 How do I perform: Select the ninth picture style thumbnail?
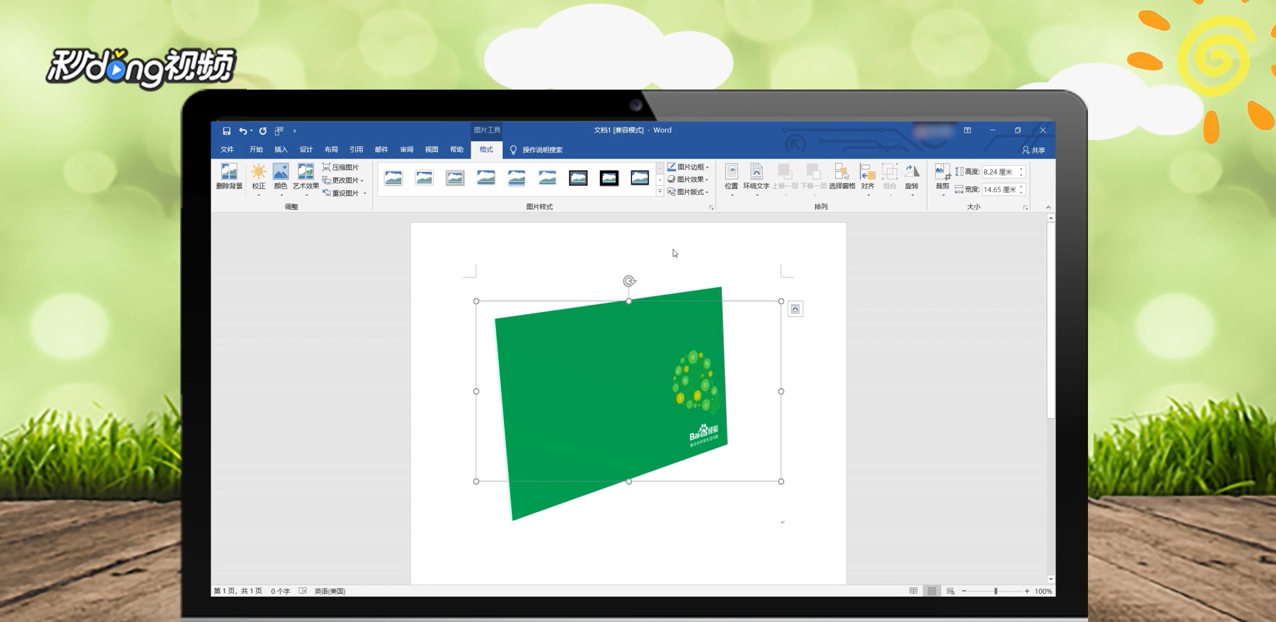[639, 178]
